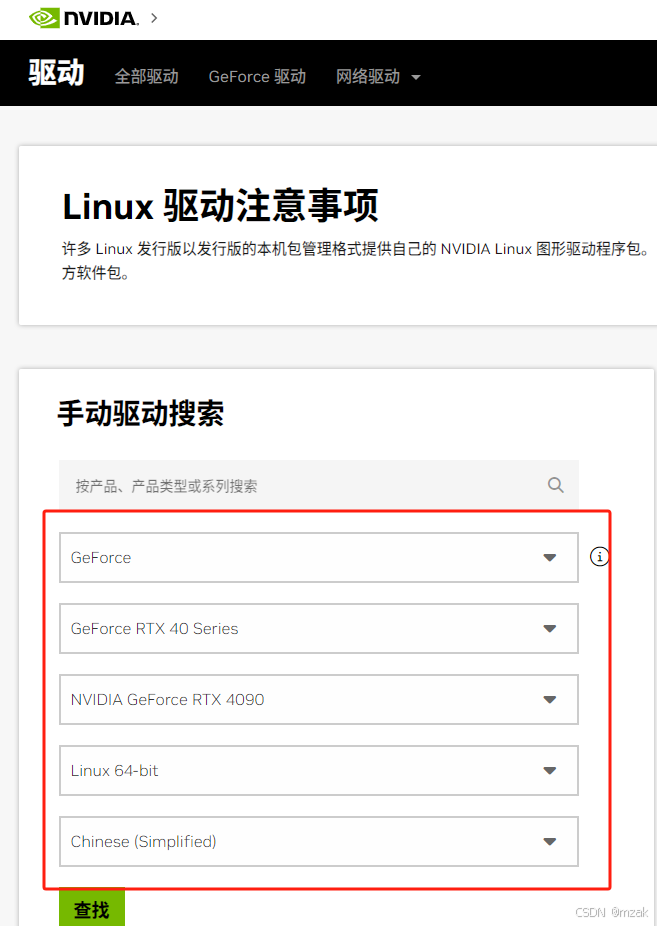The image size is (657, 926).
Task: Open the info icon beside GeForce dropdown
Action: tap(599, 556)
